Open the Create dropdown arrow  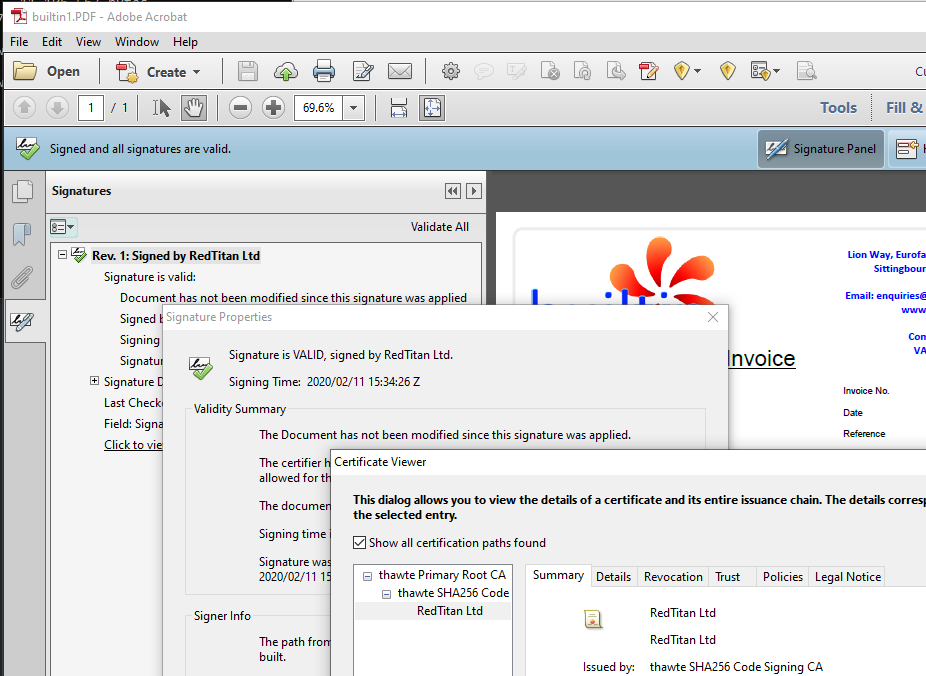pos(197,72)
